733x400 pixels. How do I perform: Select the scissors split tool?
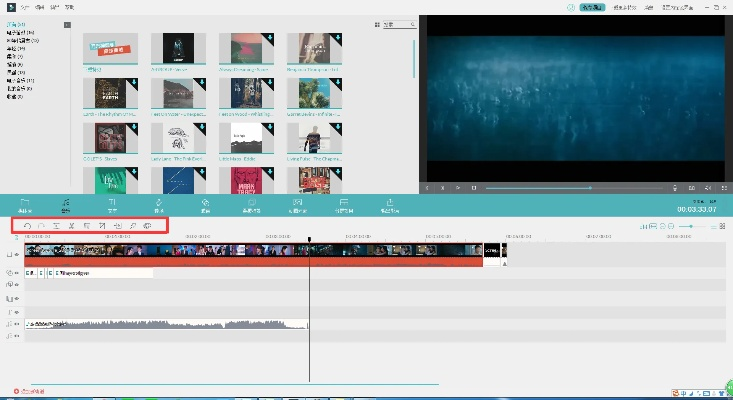[x=72, y=227]
